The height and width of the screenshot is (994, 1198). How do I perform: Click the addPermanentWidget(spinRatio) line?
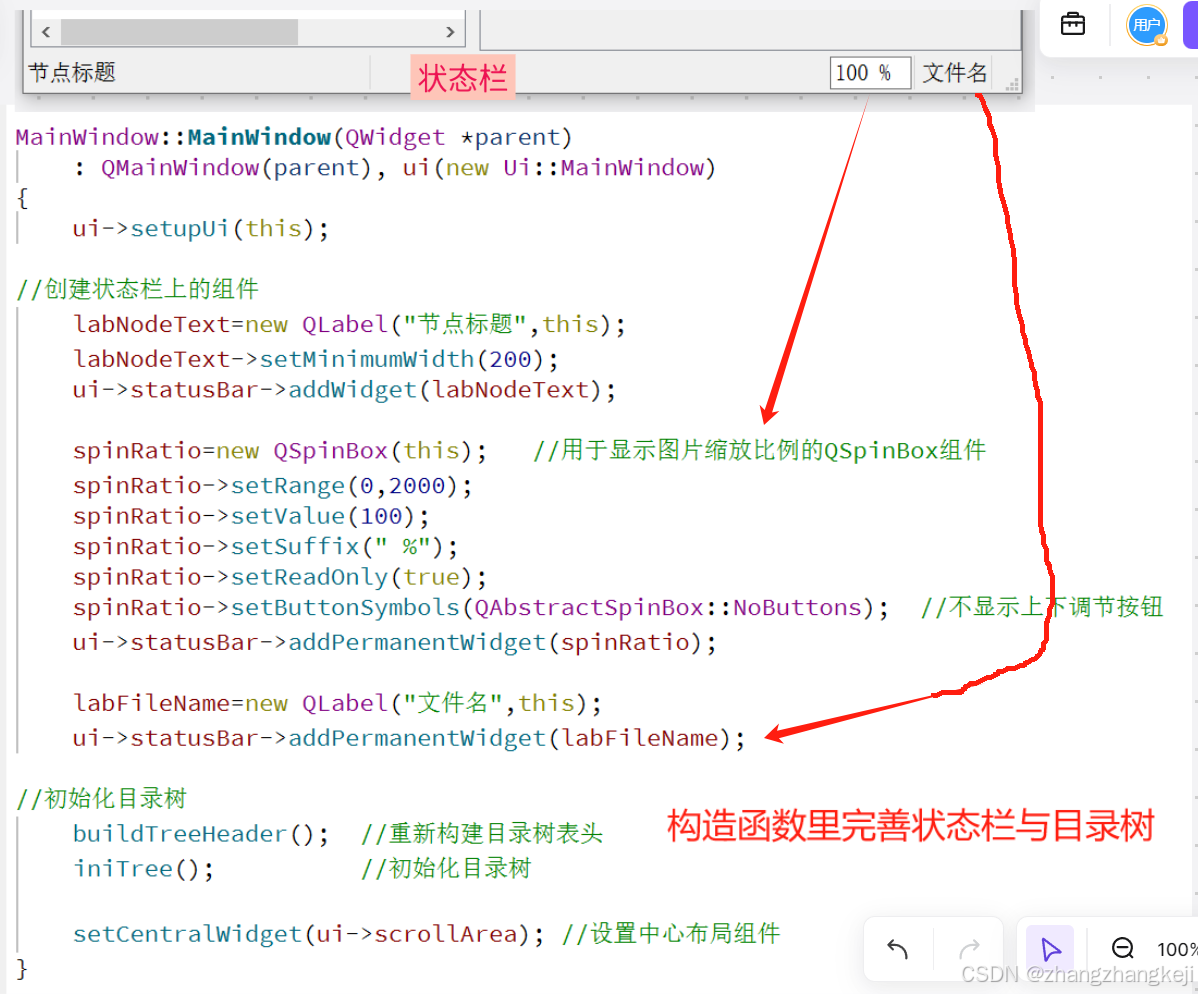(394, 643)
